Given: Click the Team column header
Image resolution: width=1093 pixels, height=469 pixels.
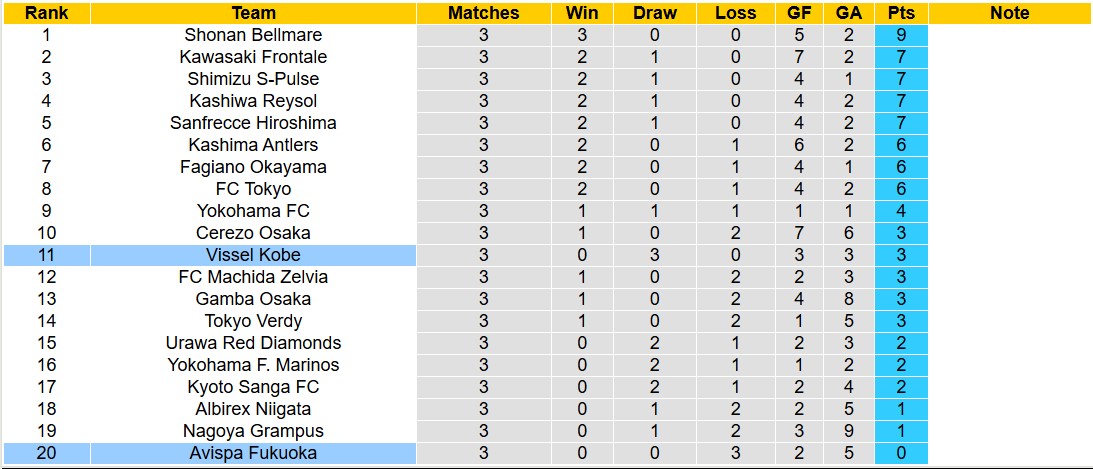Looking at the screenshot, I should pyautogui.click(x=253, y=13).
